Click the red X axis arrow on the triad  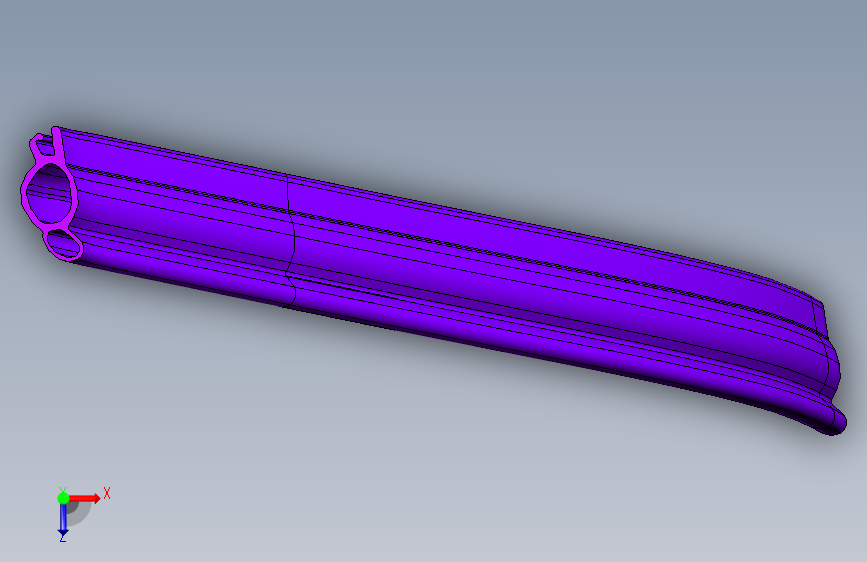tap(85, 498)
